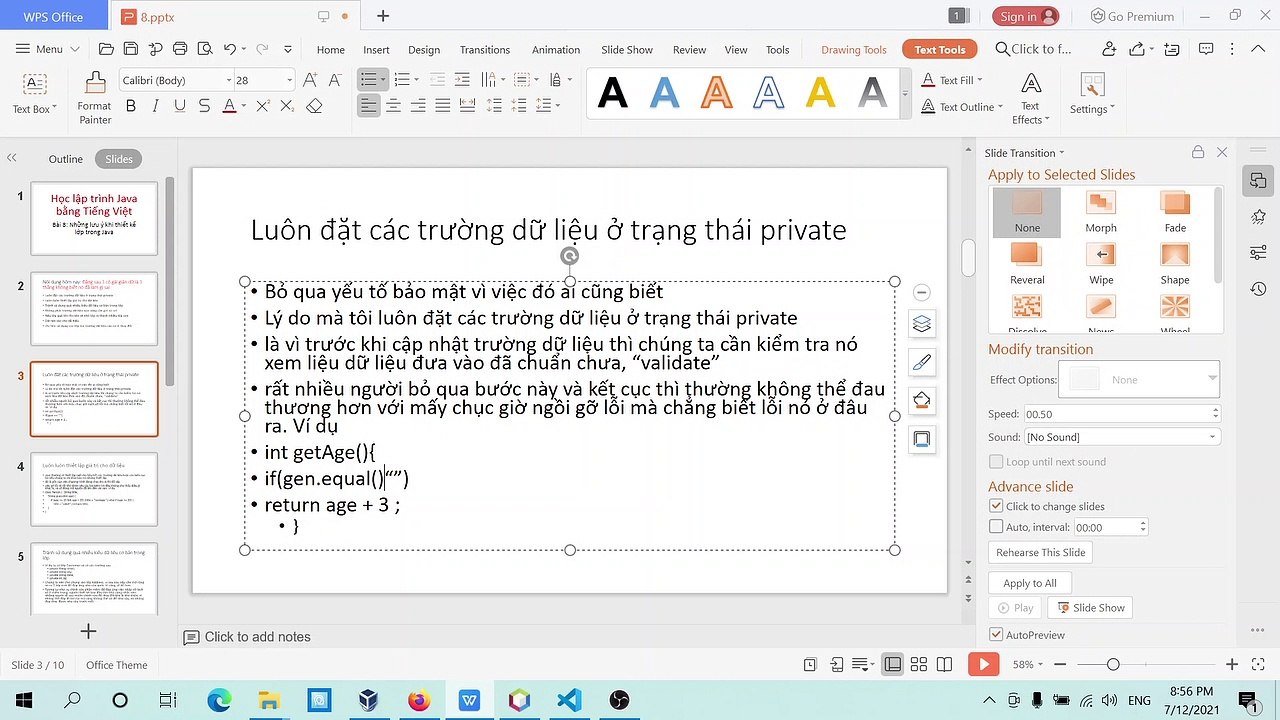Click the Format Painter tool
Viewport: 1280px width, 720px height.
(x=95, y=98)
